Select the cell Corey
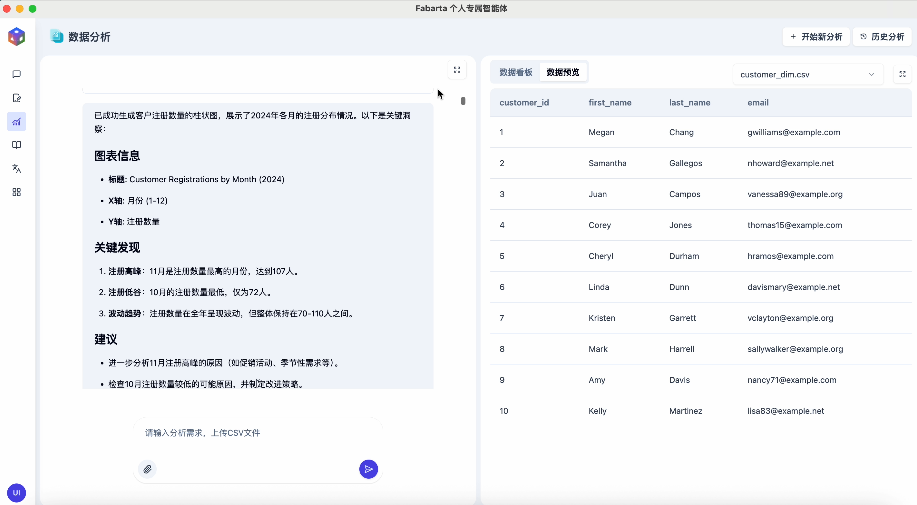The width and height of the screenshot is (917, 505). (x=599, y=225)
